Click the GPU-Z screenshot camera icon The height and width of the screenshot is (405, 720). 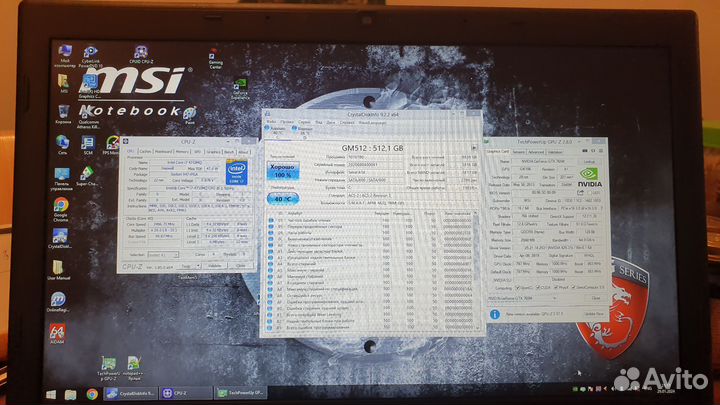(585, 151)
